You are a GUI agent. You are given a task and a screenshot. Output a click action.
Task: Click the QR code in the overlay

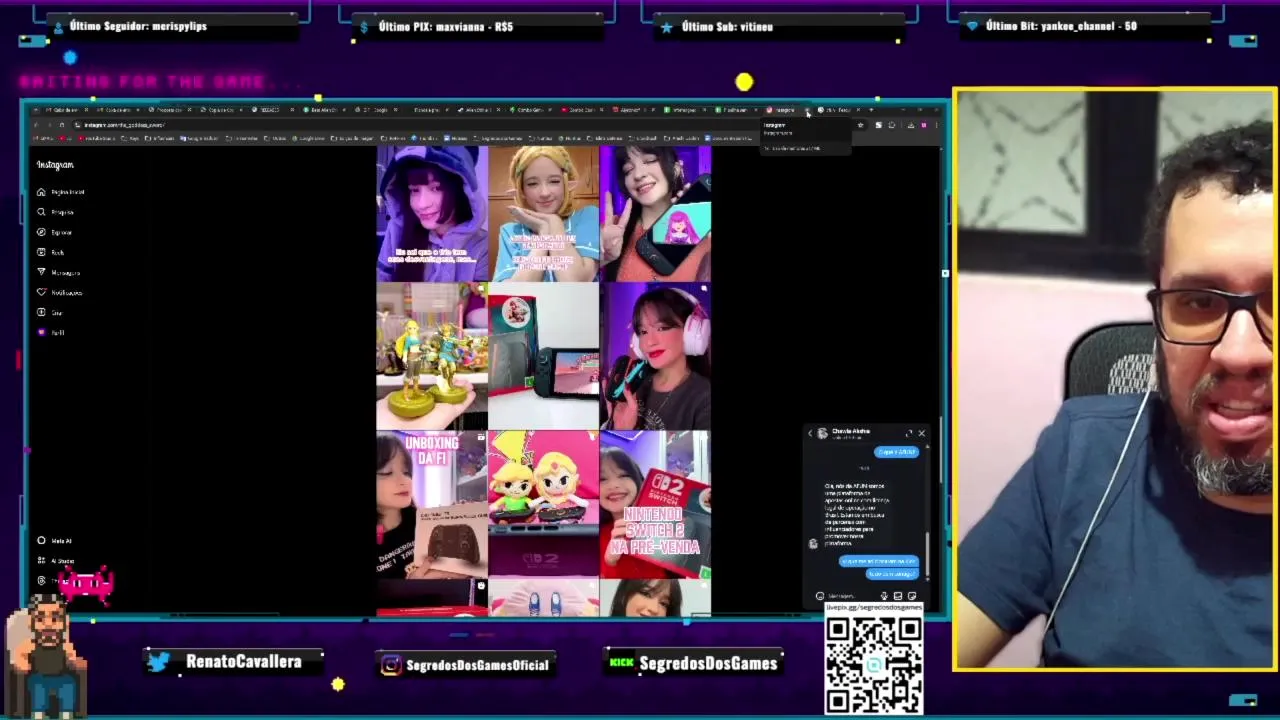point(873,664)
